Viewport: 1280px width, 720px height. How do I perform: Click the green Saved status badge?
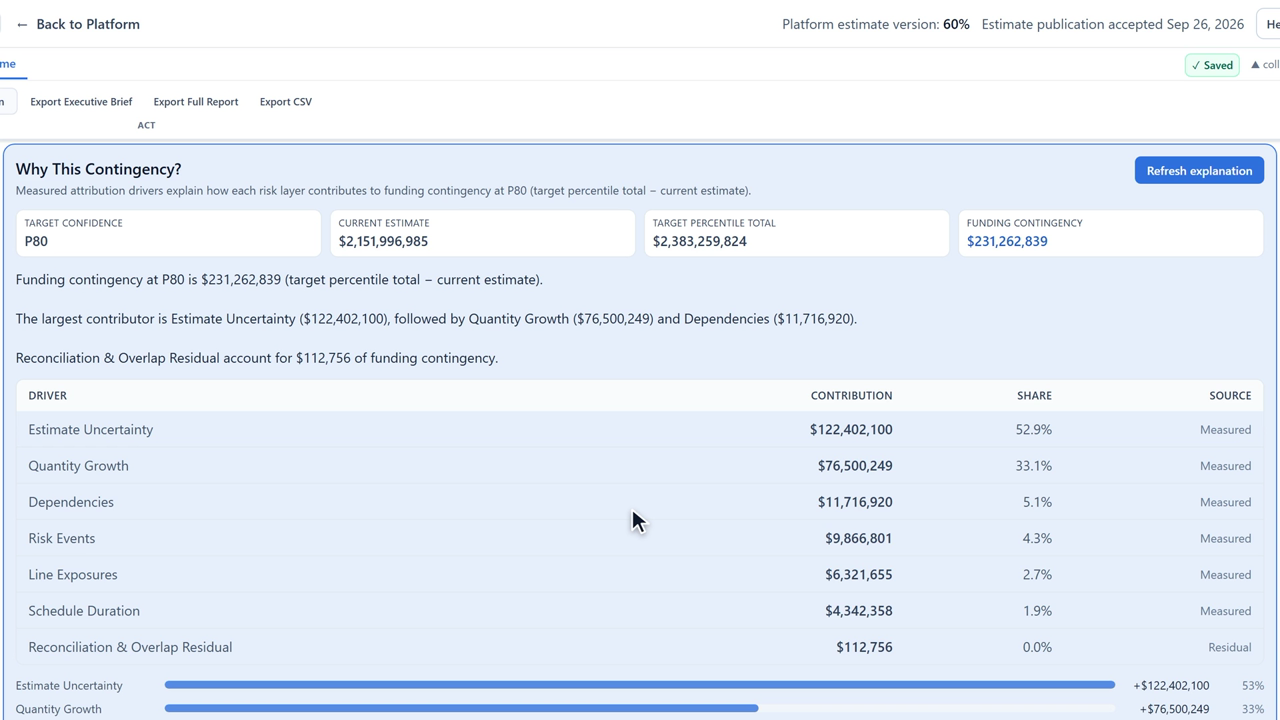(1212, 65)
